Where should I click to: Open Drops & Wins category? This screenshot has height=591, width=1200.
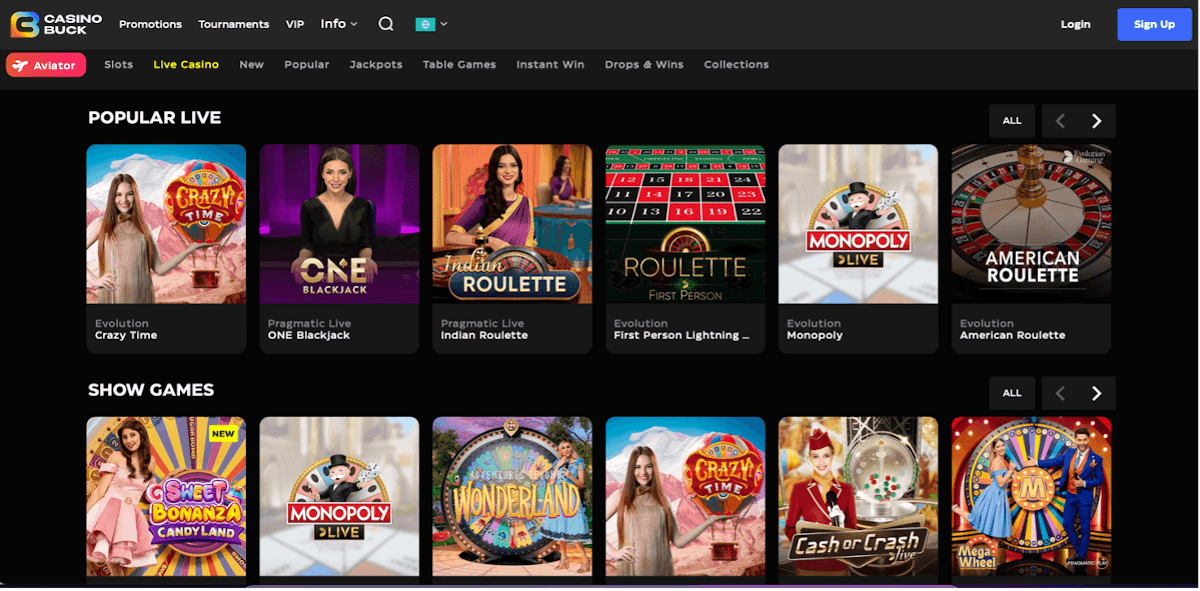click(x=643, y=65)
